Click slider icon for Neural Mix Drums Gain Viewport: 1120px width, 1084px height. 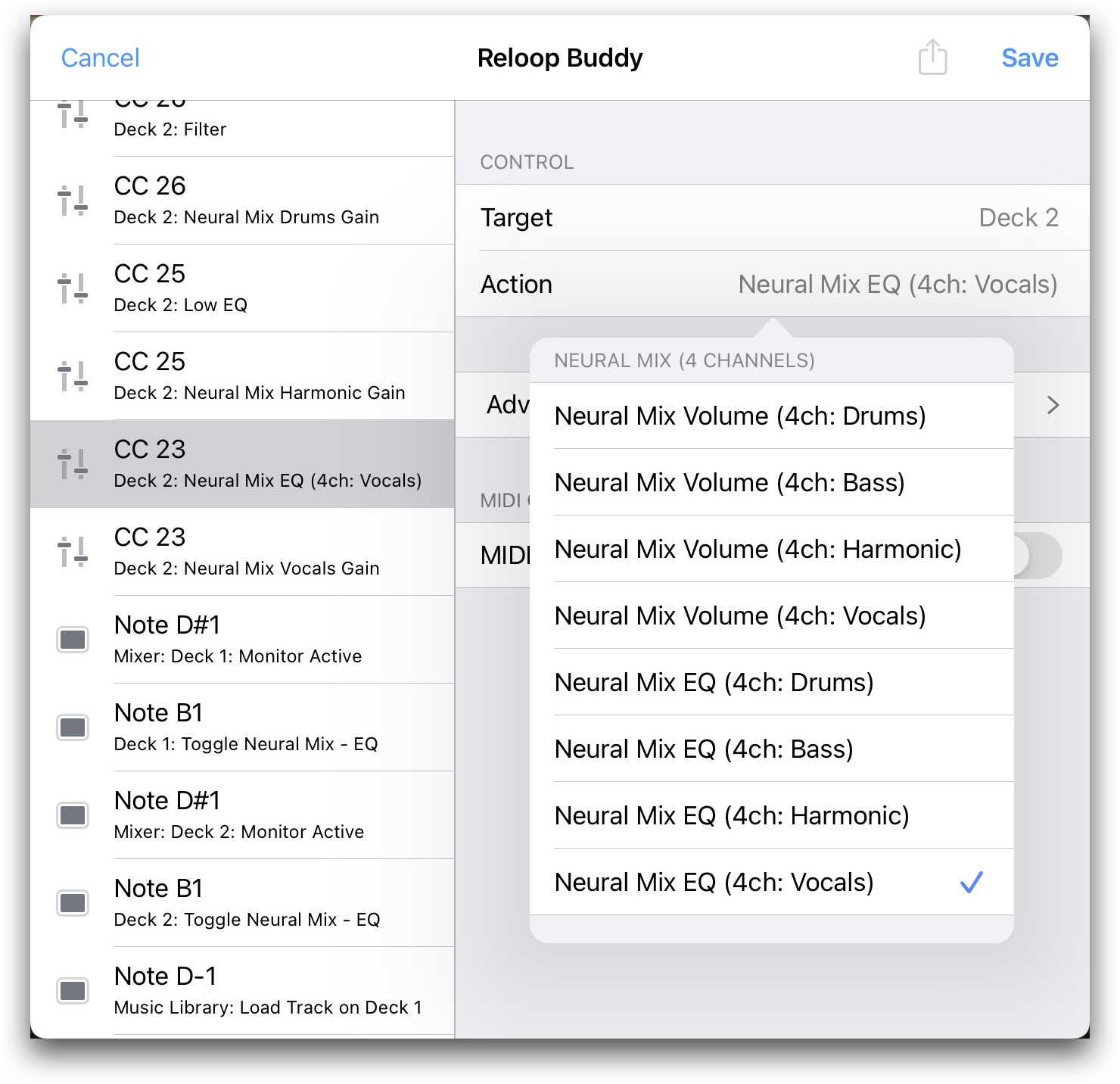coord(73,201)
